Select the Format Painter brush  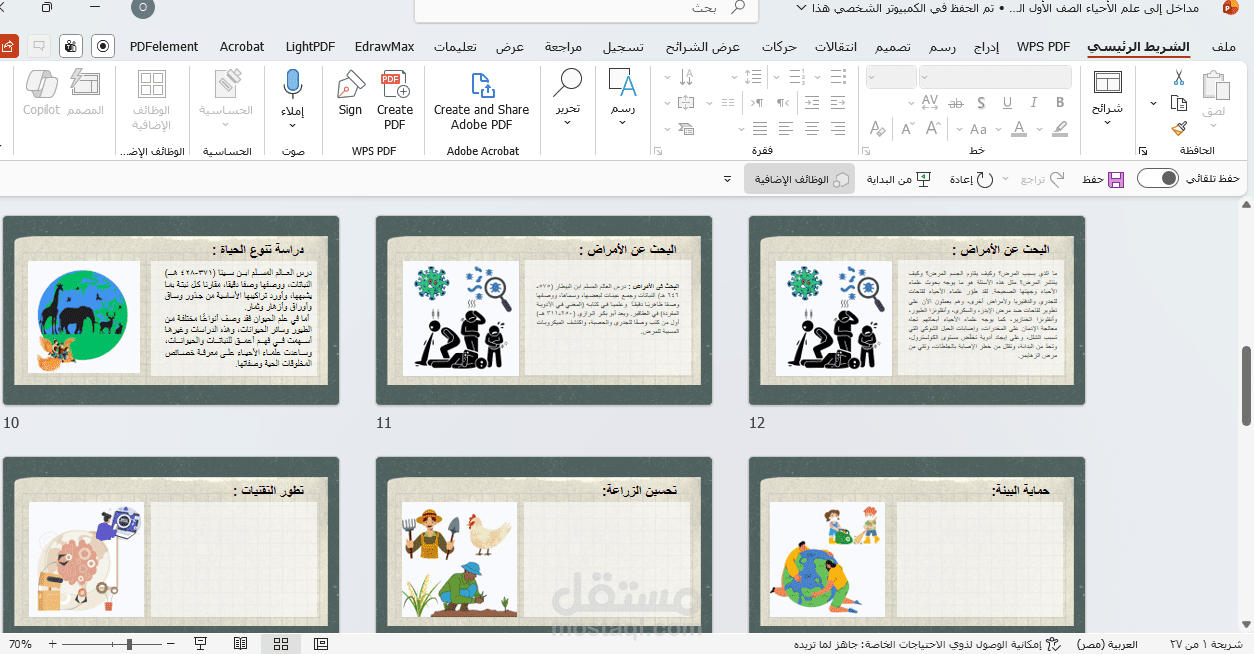coord(1179,128)
